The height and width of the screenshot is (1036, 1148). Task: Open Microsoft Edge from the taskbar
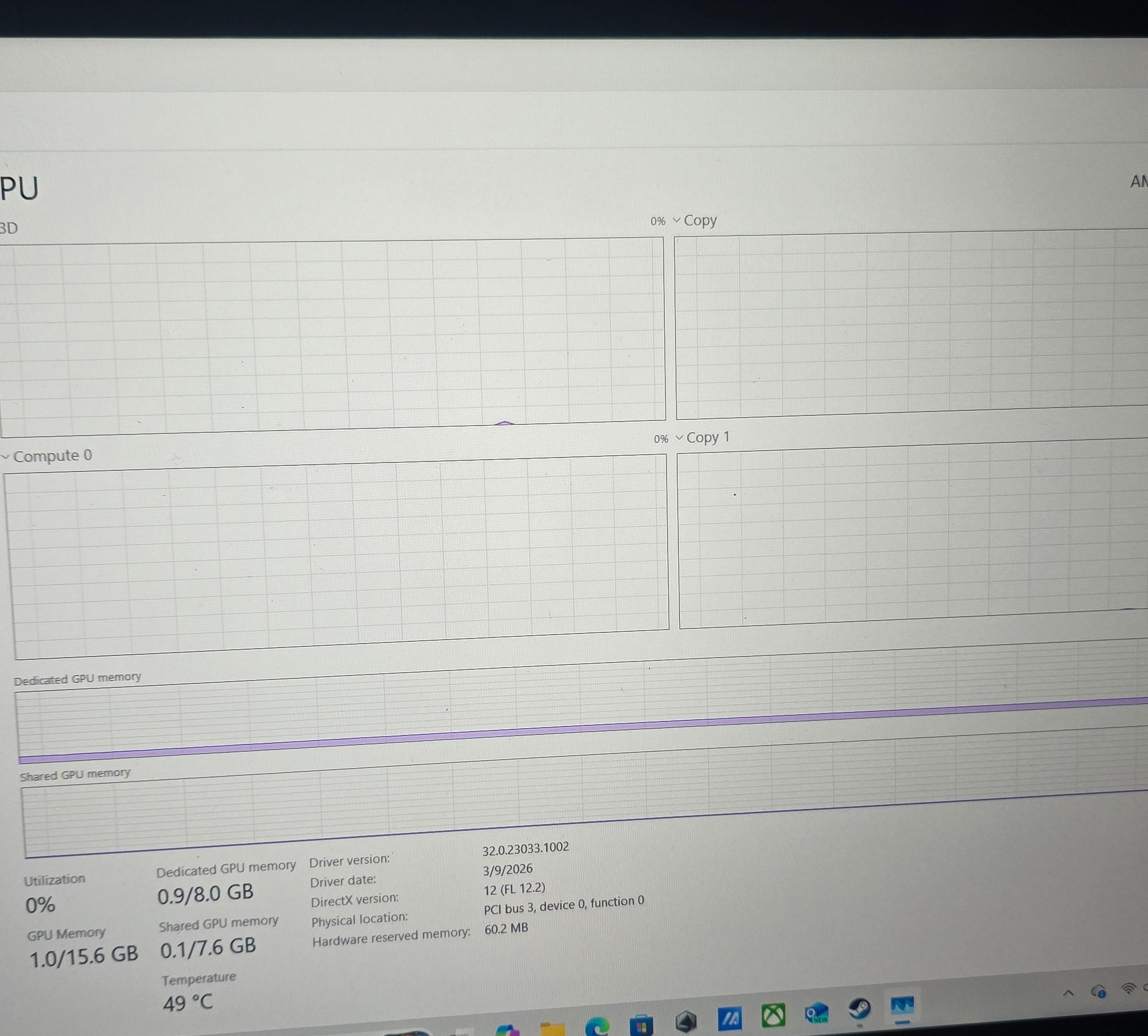coord(598,1025)
